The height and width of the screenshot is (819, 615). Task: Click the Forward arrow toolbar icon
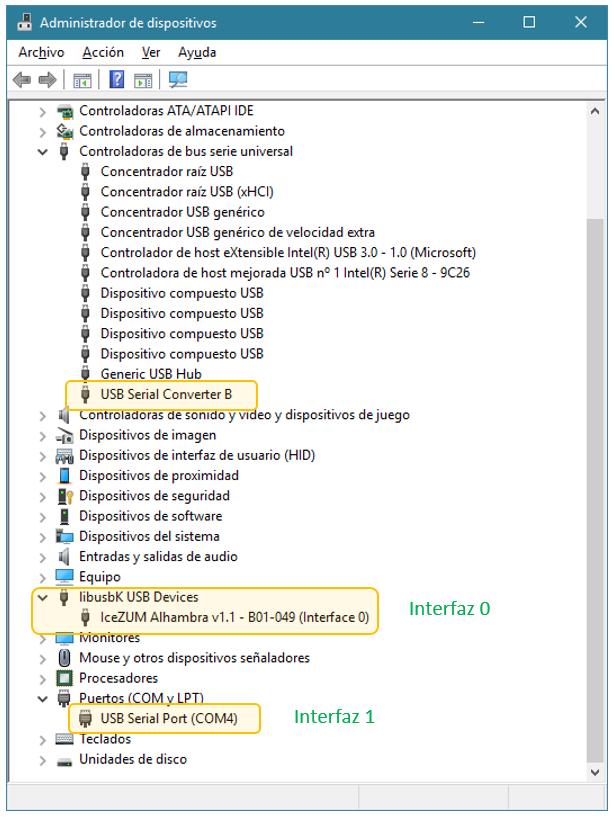48,80
